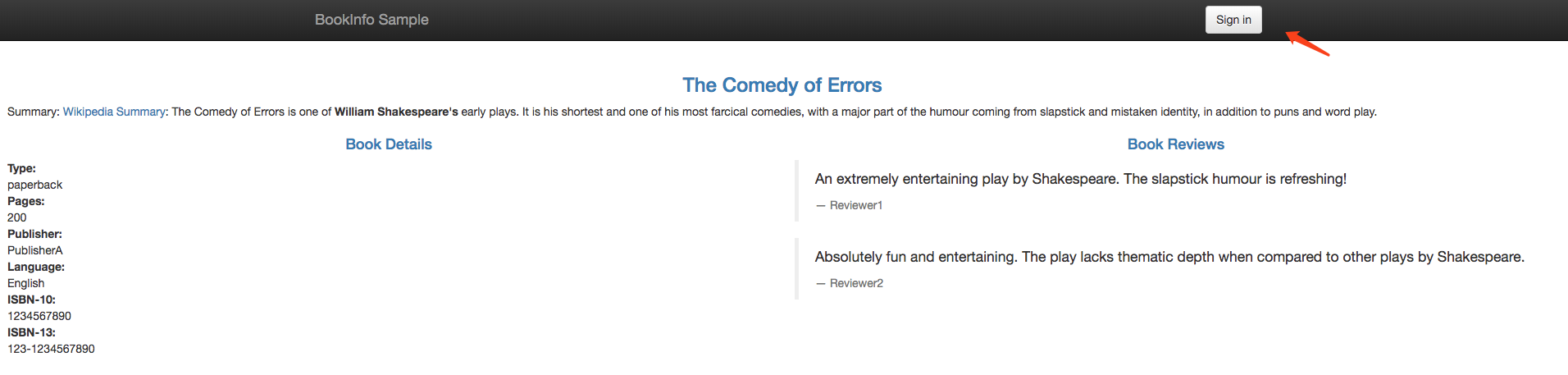Click the paperback type value
Viewport: 1568px width, 375px height.
34,185
